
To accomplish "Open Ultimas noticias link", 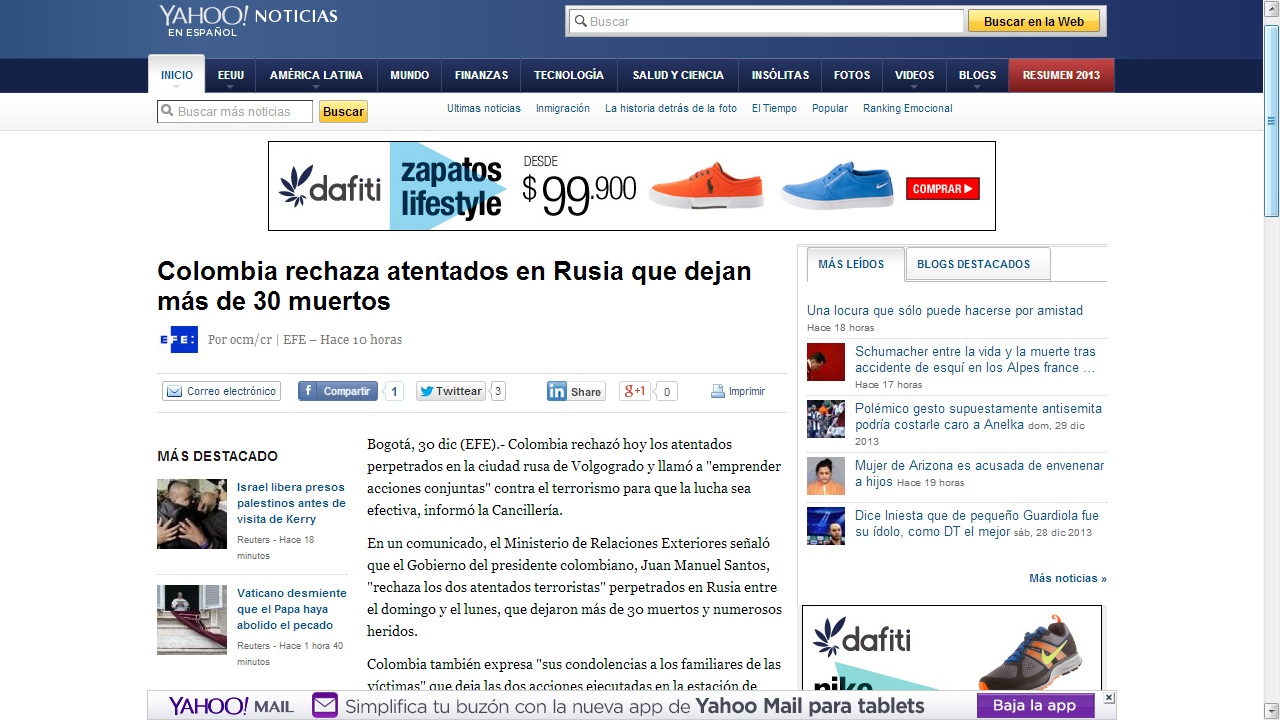I will pyautogui.click(x=484, y=108).
